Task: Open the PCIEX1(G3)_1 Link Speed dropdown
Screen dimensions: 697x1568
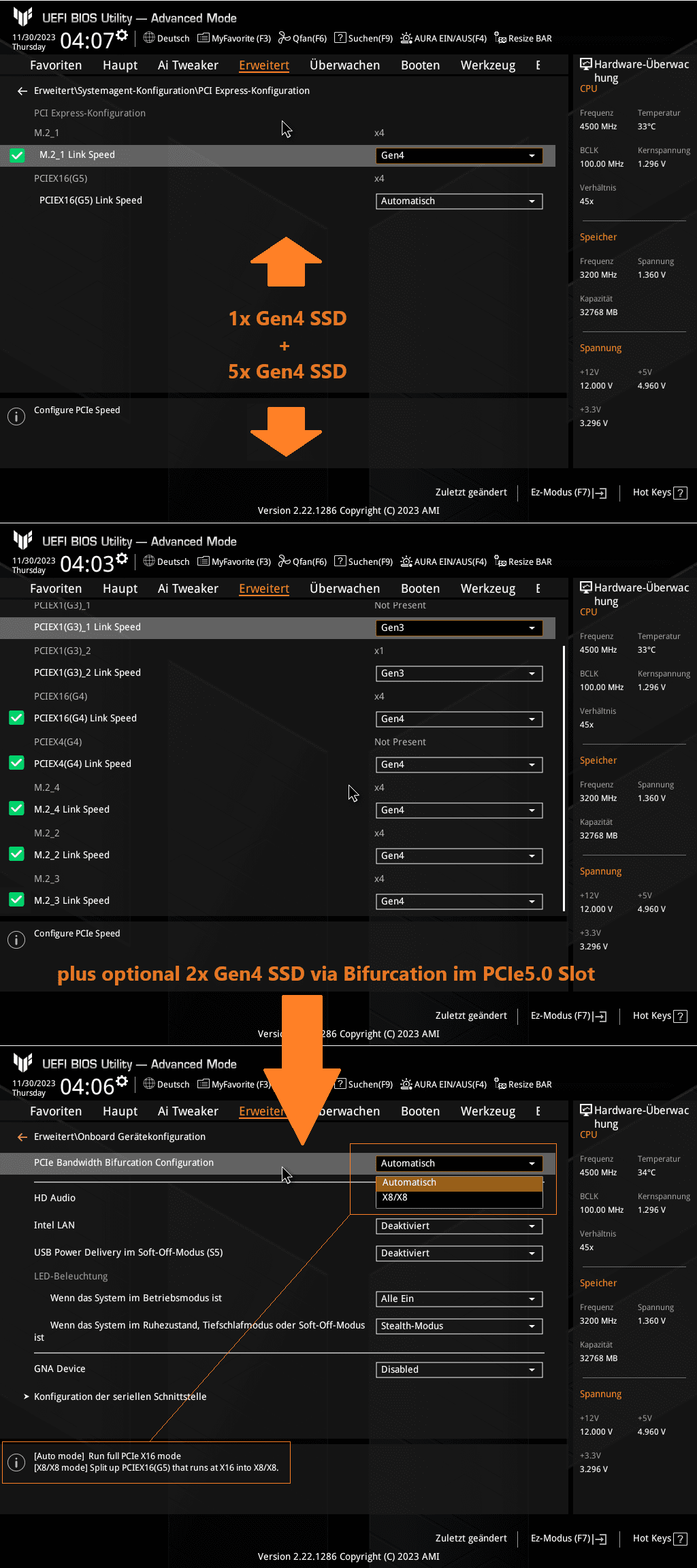Action: 459,627
